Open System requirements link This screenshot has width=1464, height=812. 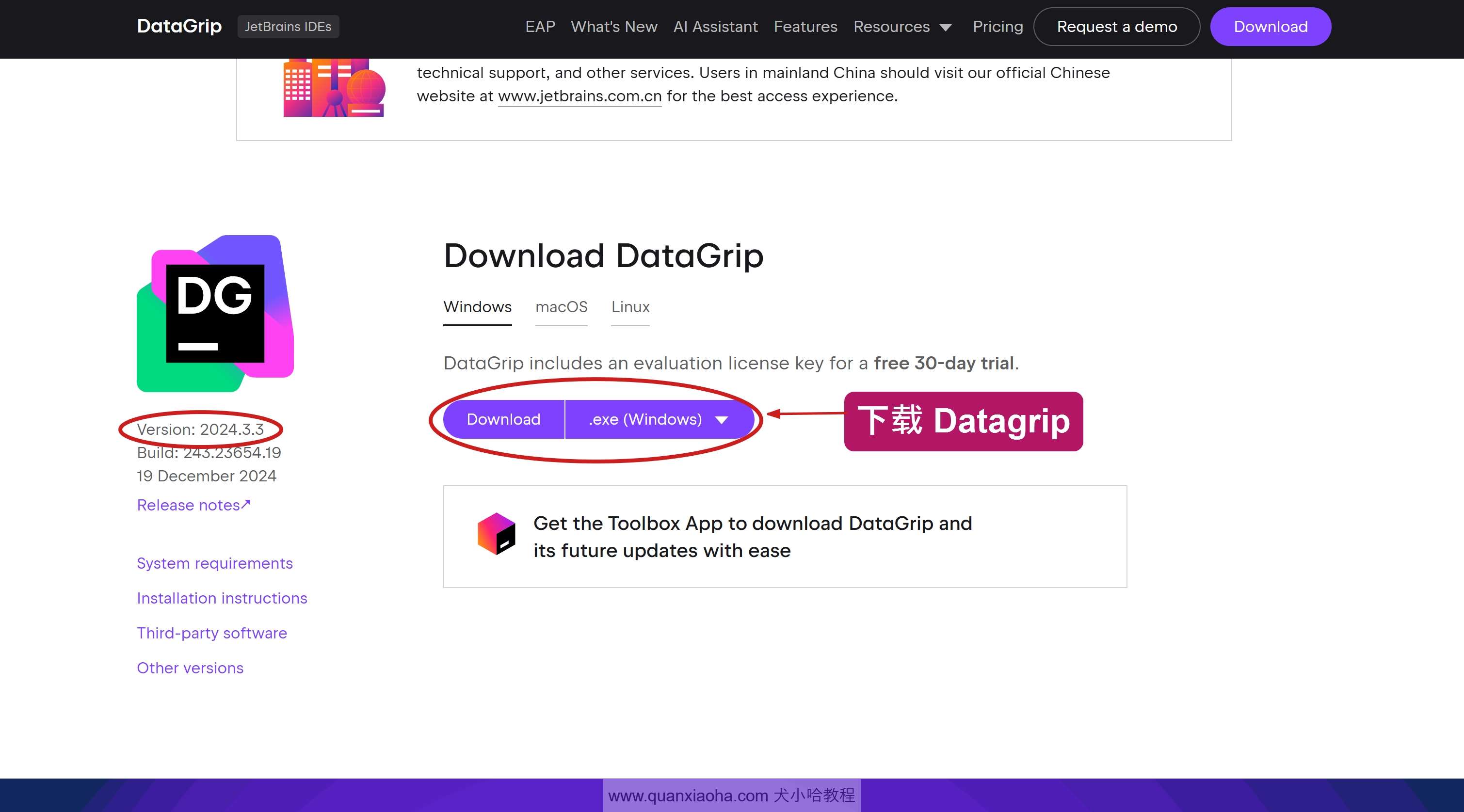point(215,563)
